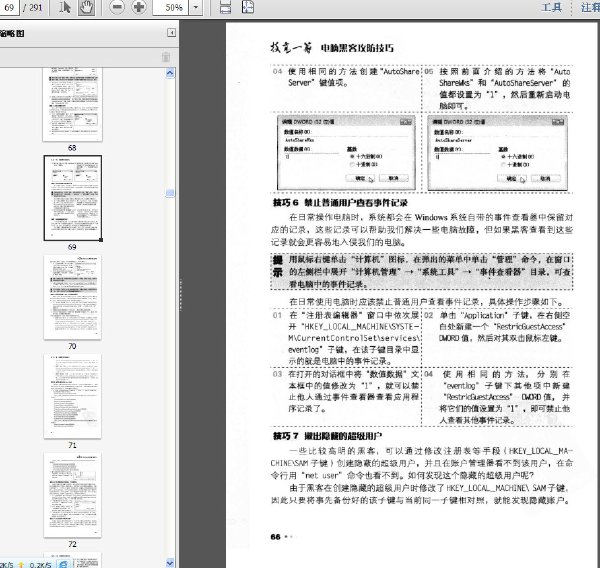Select the fit-width scrolling page view icon

[225, 7]
